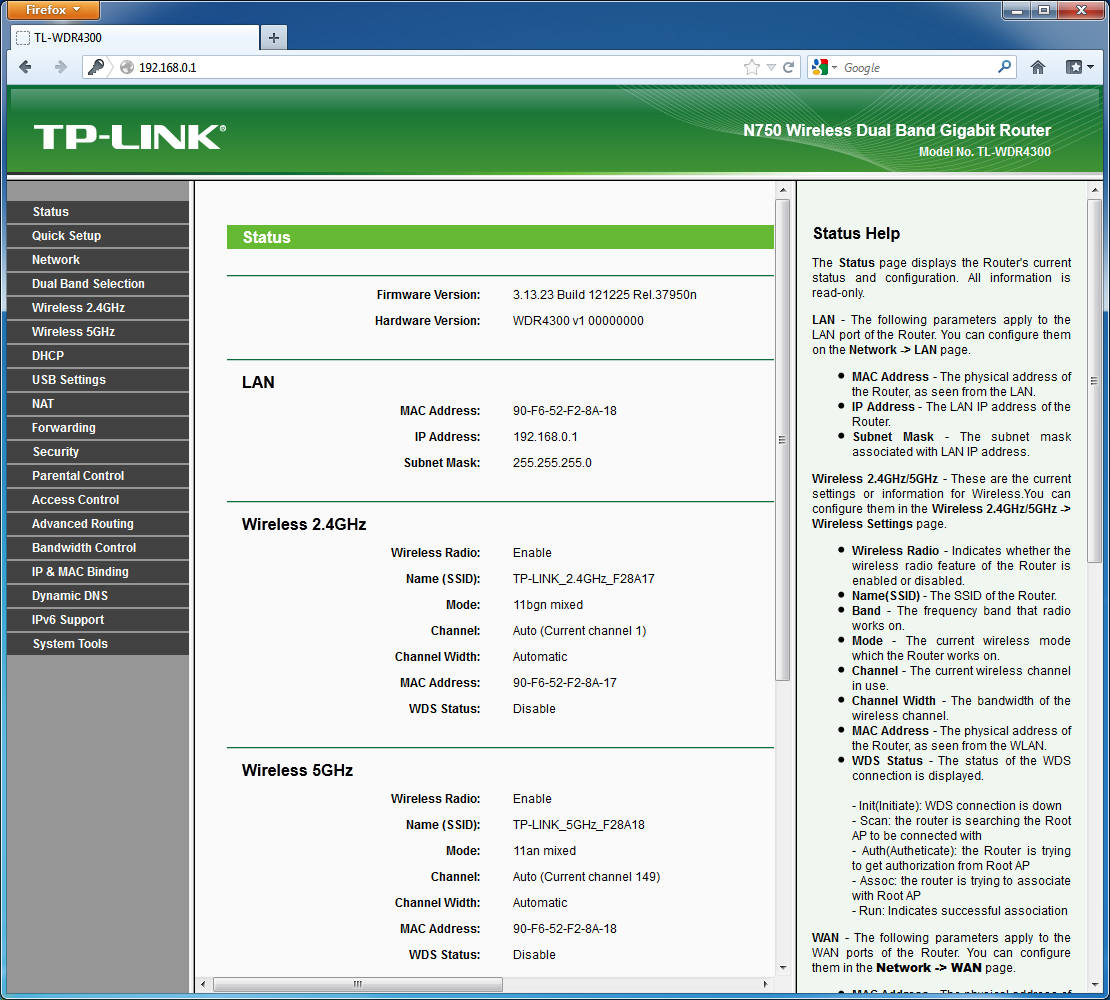
Task: Click horizontal scrollbar left arrow
Action: 203,984
